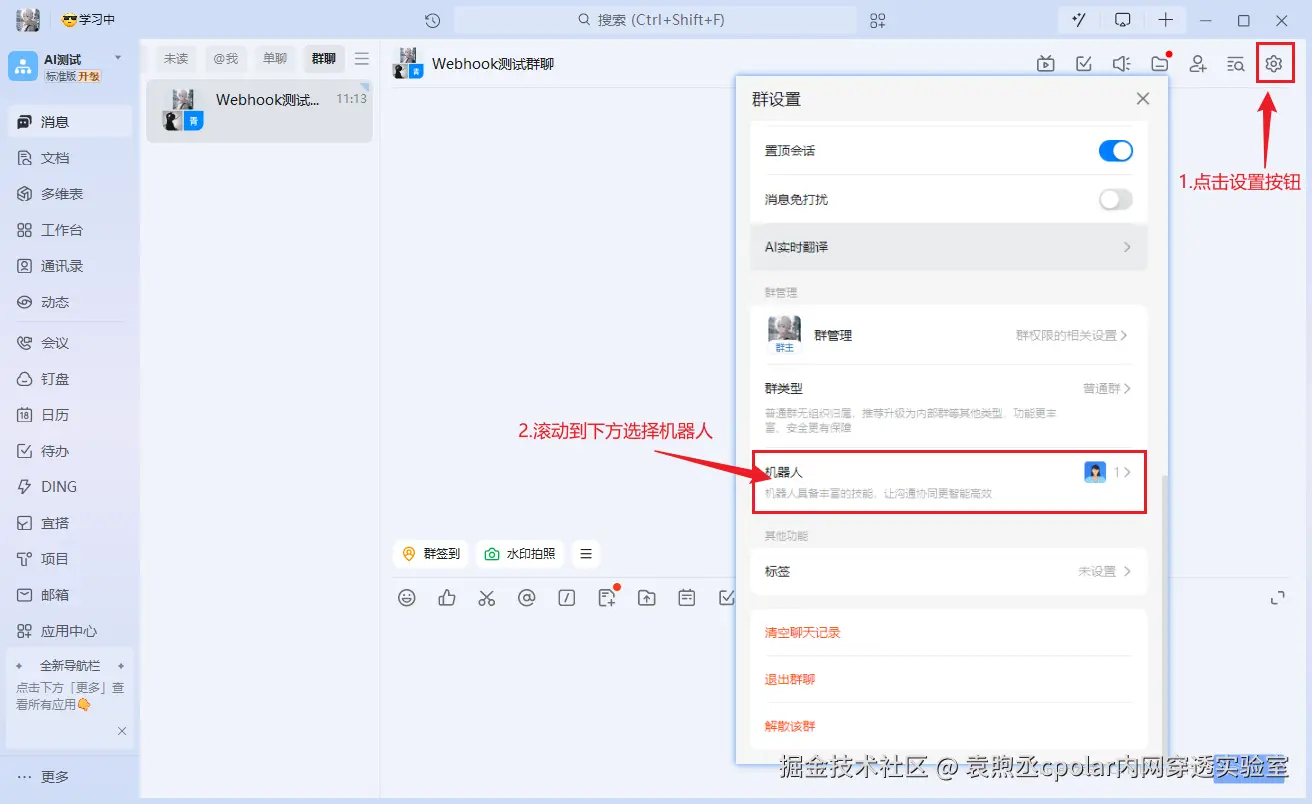The image size is (1312, 804).
Task: Go to 多维表 in sidebar
Action: (x=69, y=194)
